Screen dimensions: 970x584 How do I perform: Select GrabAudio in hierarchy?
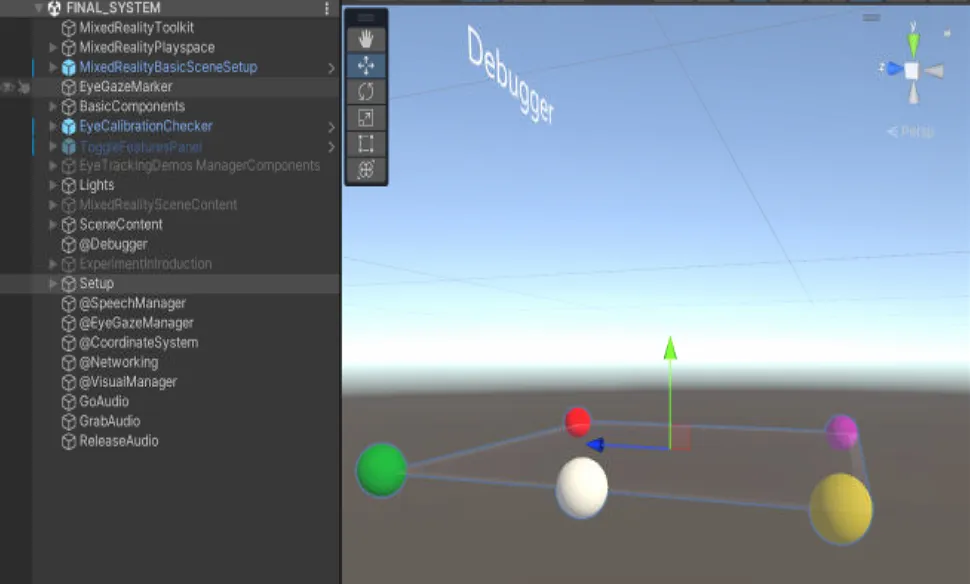click(x=109, y=421)
